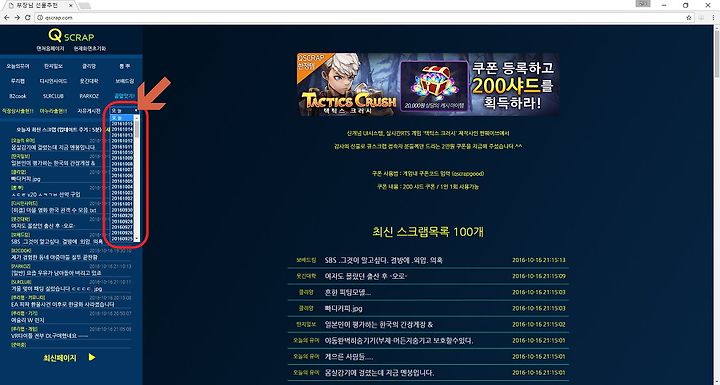Screen dimensions: 720x385
Task: Click 최신페이지 play arrow icon
Action: [92, 357]
